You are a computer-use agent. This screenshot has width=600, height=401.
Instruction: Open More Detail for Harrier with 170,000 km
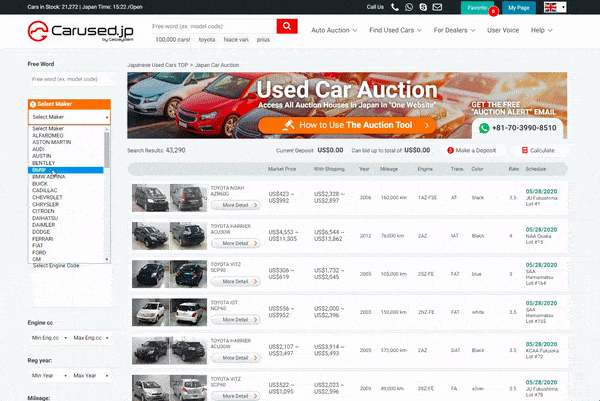tap(236, 358)
